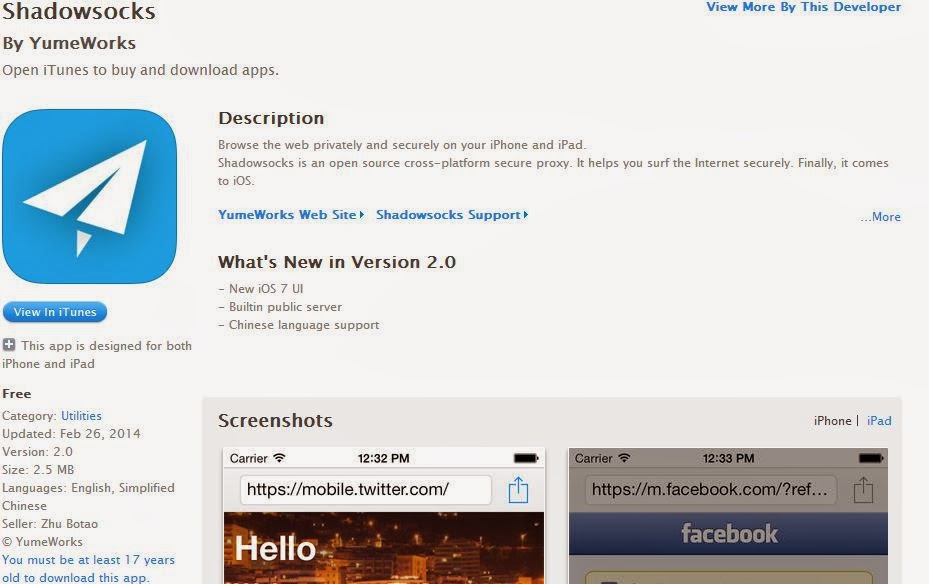The width and height of the screenshot is (929, 584).
Task: Click the 'Builtin public server' line
Action: pyautogui.click(x=280, y=307)
